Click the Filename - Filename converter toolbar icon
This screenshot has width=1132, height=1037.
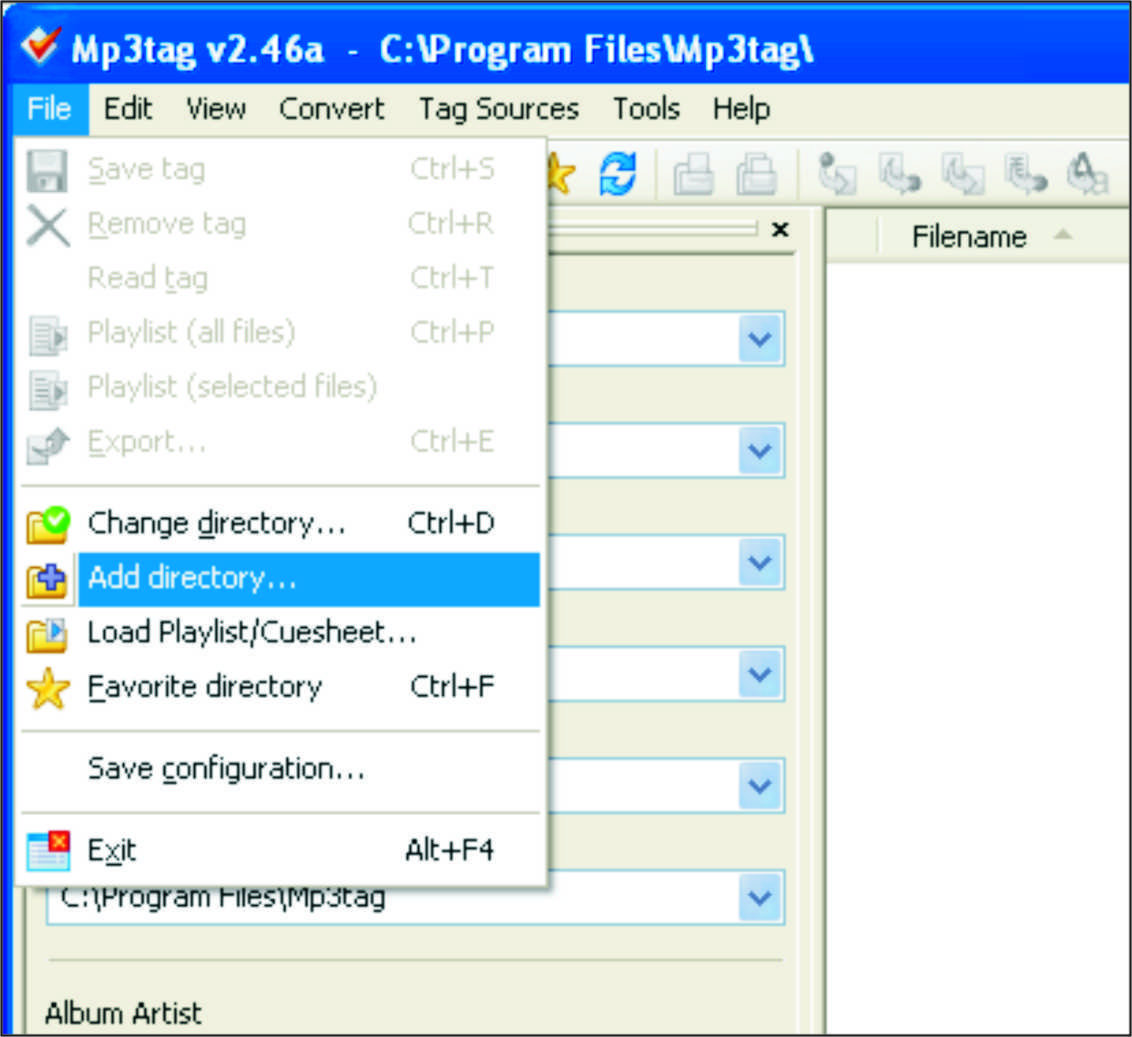click(x=963, y=174)
